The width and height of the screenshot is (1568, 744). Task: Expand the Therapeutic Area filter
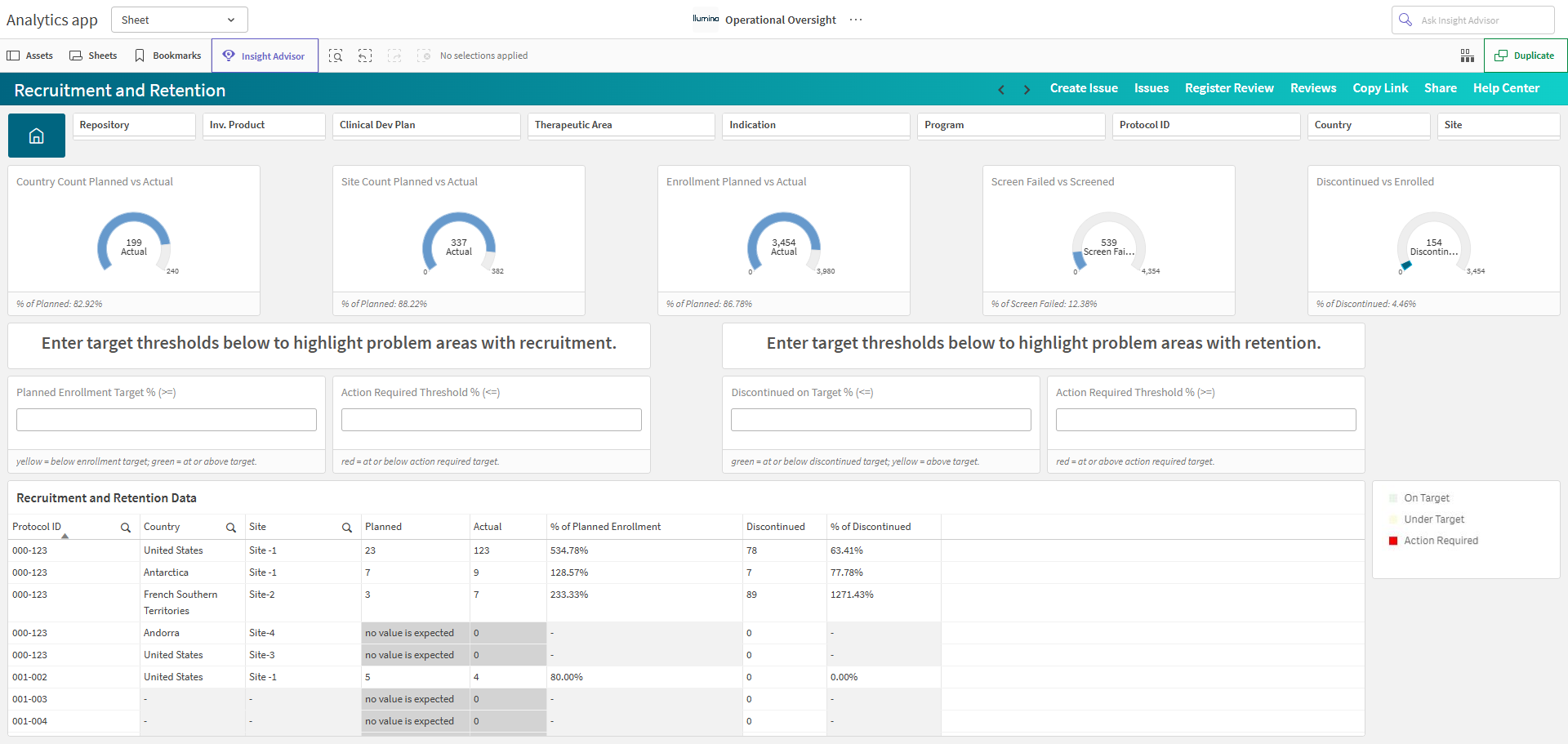click(x=621, y=125)
